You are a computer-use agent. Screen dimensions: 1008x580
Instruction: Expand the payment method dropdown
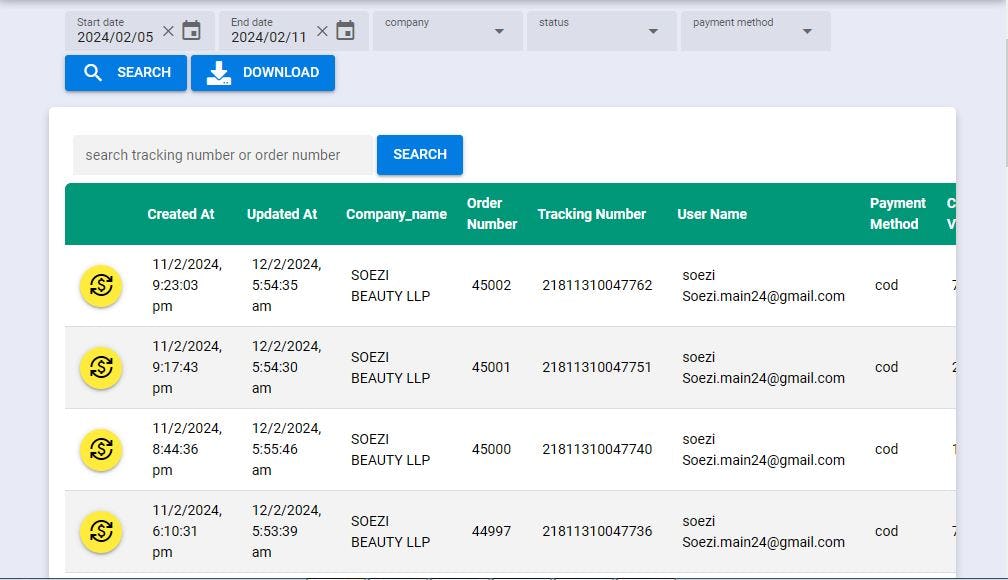coord(807,30)
